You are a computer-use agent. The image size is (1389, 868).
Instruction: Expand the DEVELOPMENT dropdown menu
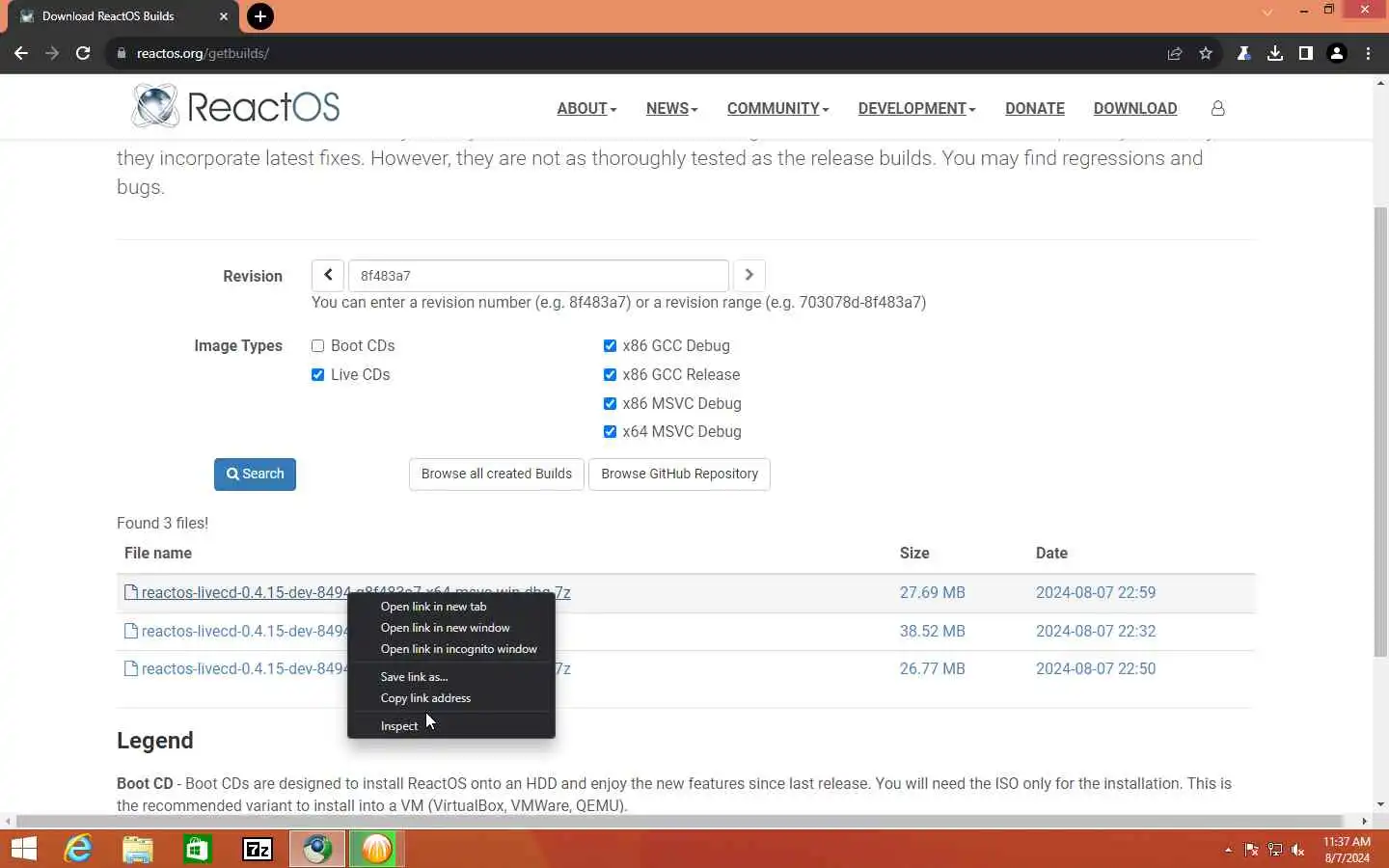pos(916,108)
